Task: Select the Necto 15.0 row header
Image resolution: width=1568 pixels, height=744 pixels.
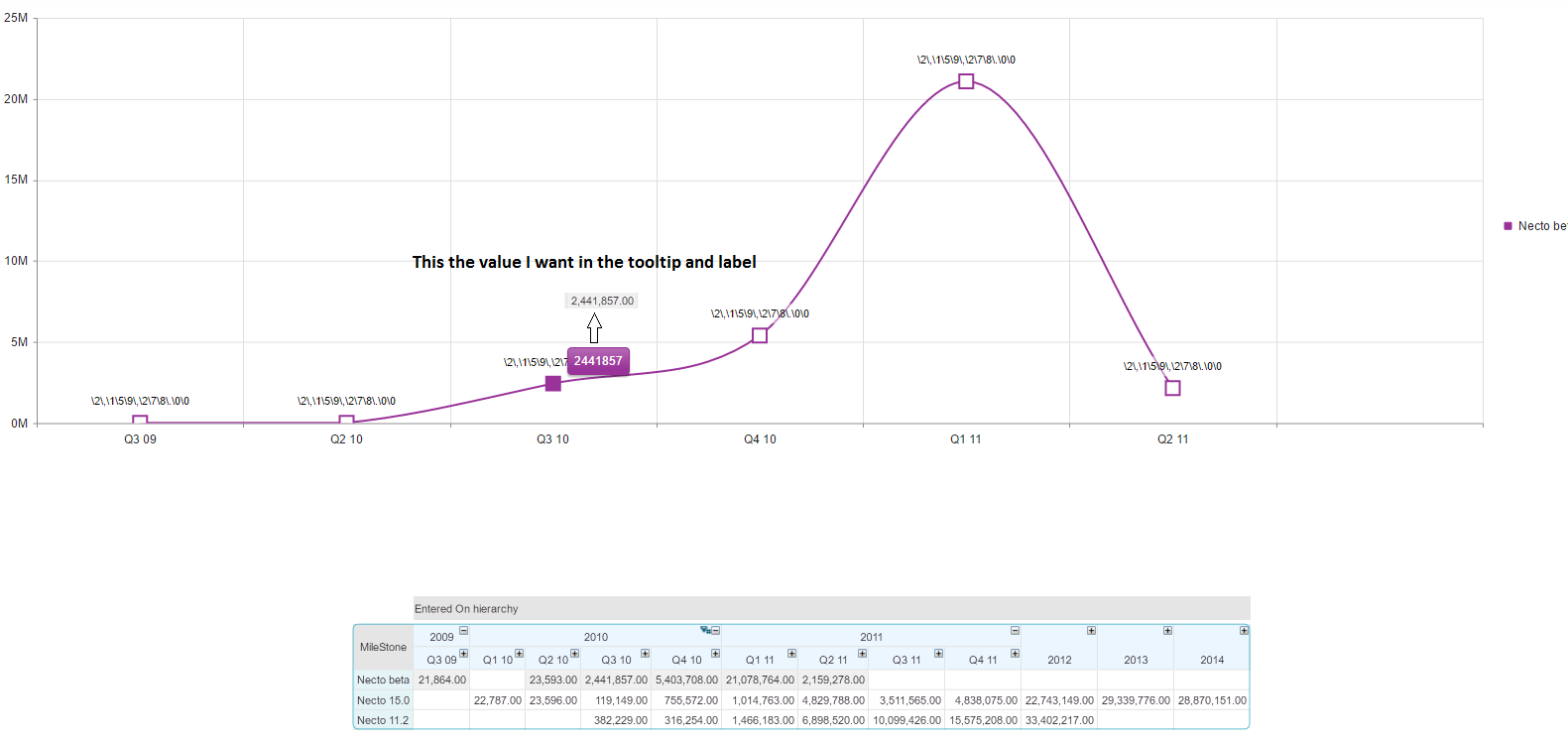Action: coord(383,700)
